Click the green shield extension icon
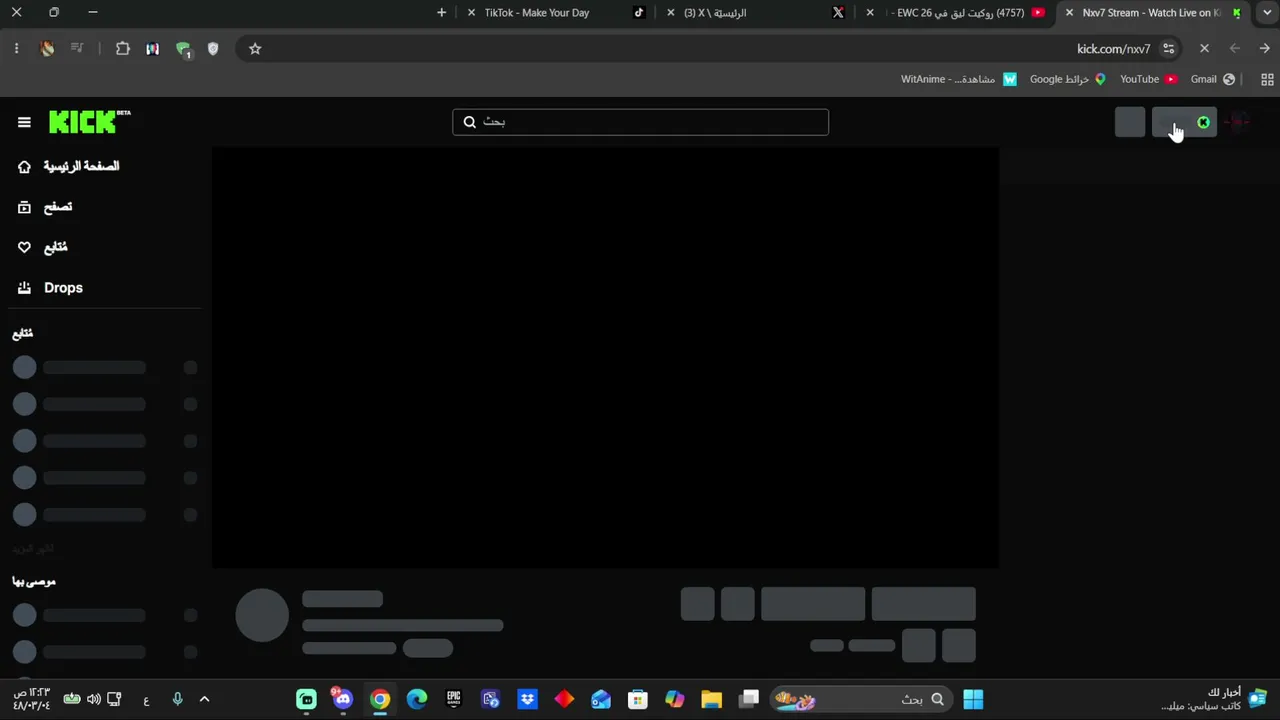The image size is (1280, 720). [x=183, y=49]
